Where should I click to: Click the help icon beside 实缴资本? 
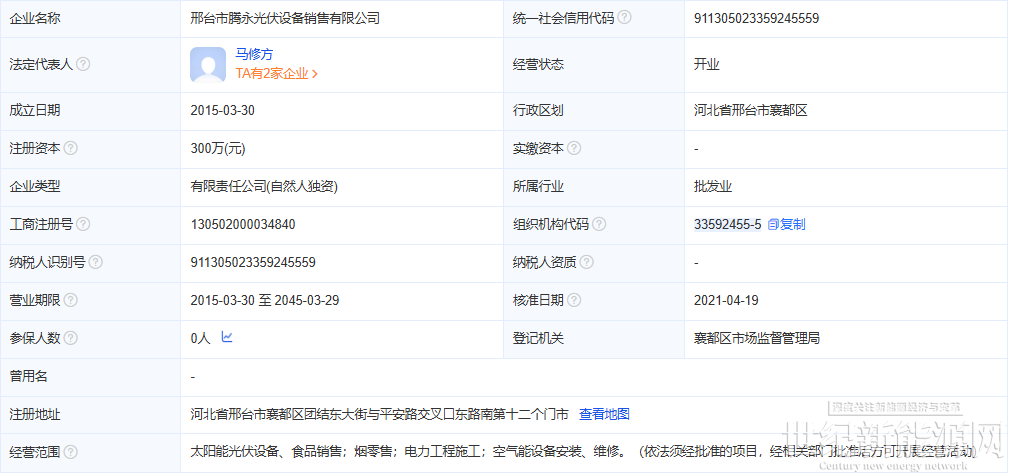(x=574, y=148)
